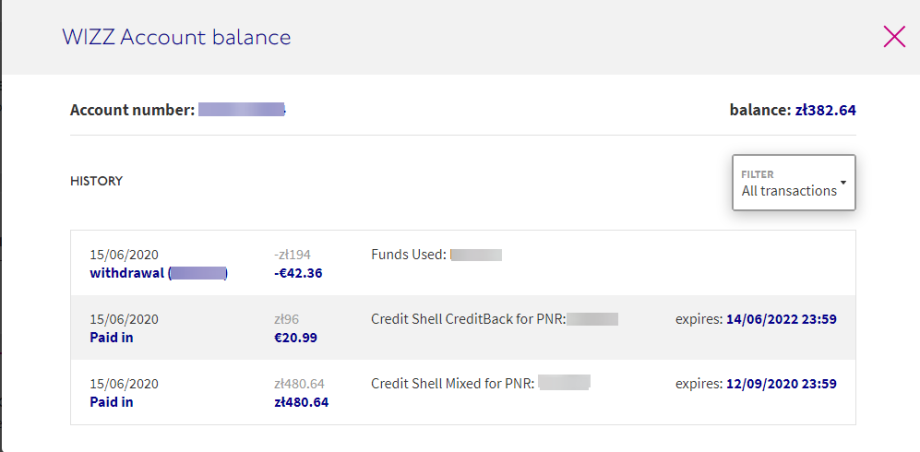Click the expiry date 14/06/2022 23:59

[781, 320]
